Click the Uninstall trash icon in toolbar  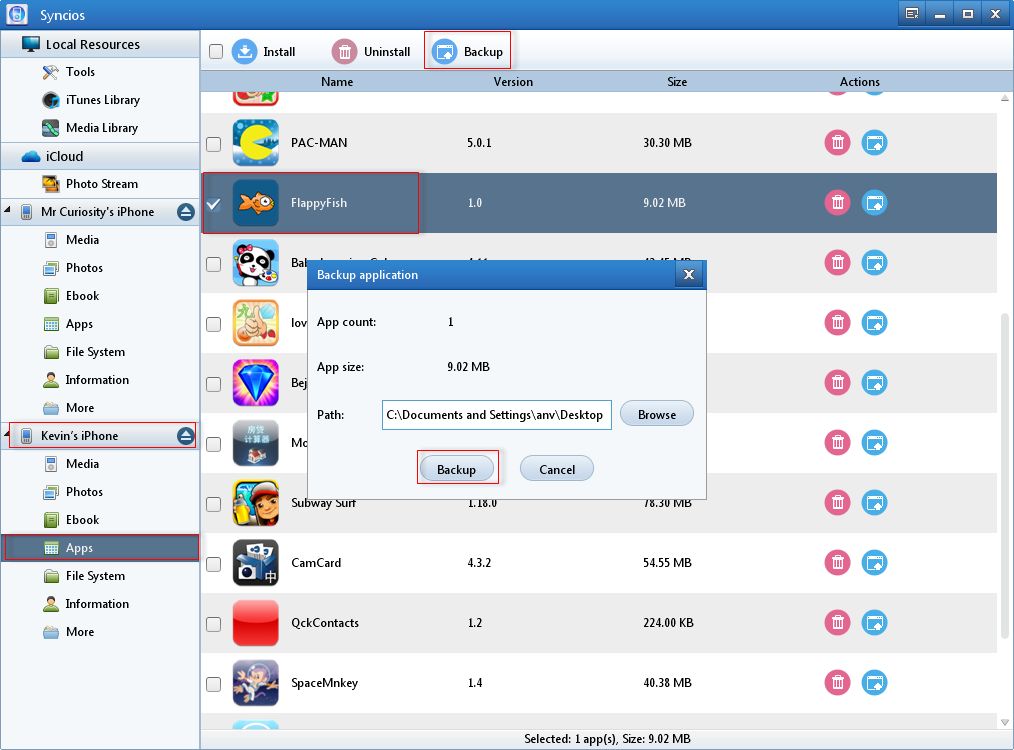pyautogui.click(x=345, y=52)
